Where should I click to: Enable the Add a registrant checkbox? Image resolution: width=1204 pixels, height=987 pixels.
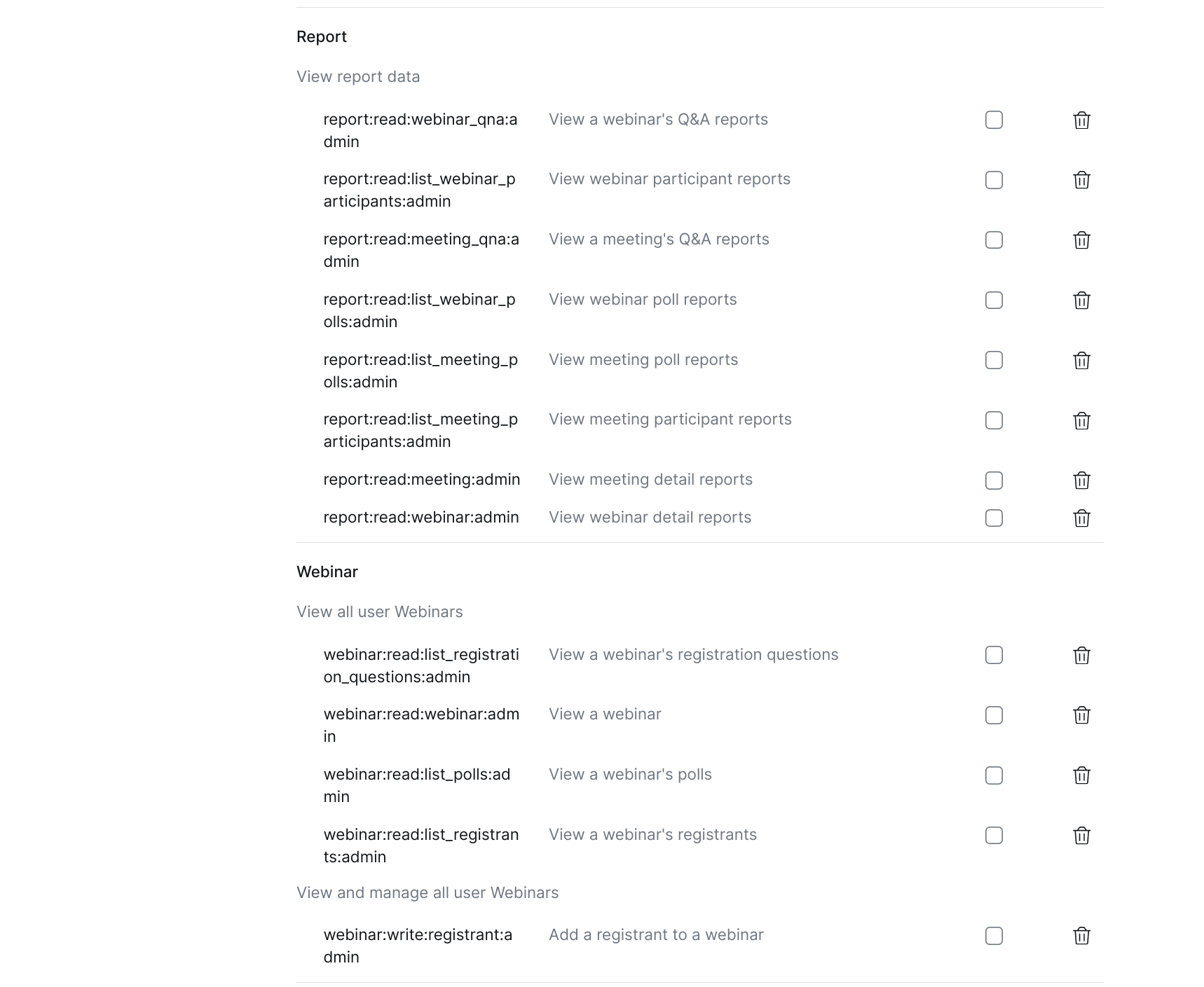click(994, 936)
